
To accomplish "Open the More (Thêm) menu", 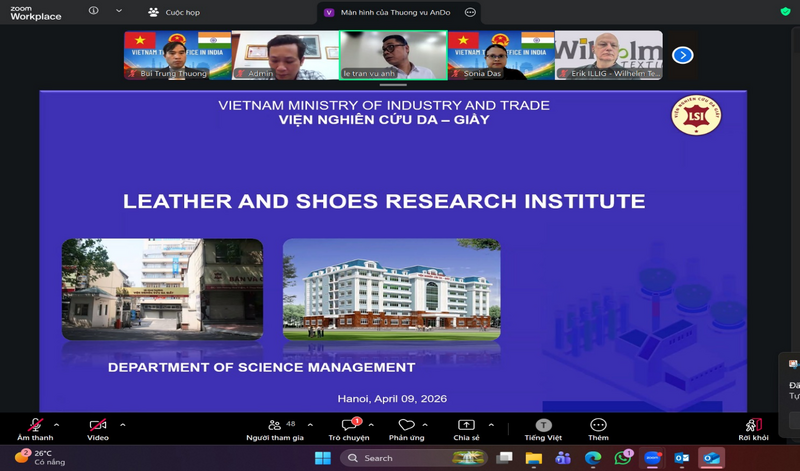I will pyautogui.click(x=598, y=426).
